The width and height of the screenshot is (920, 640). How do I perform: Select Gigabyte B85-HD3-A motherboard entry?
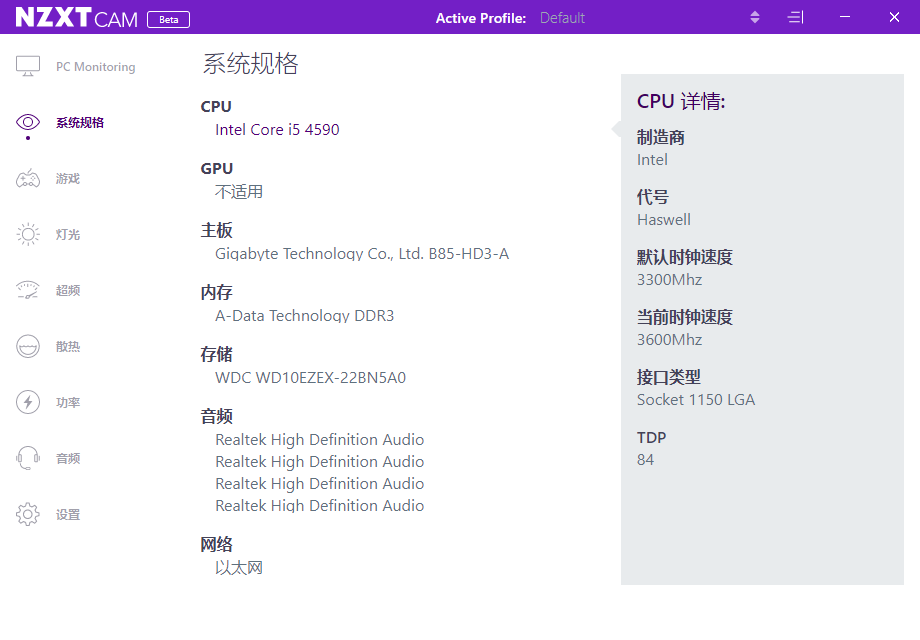[x=362, y=254]
